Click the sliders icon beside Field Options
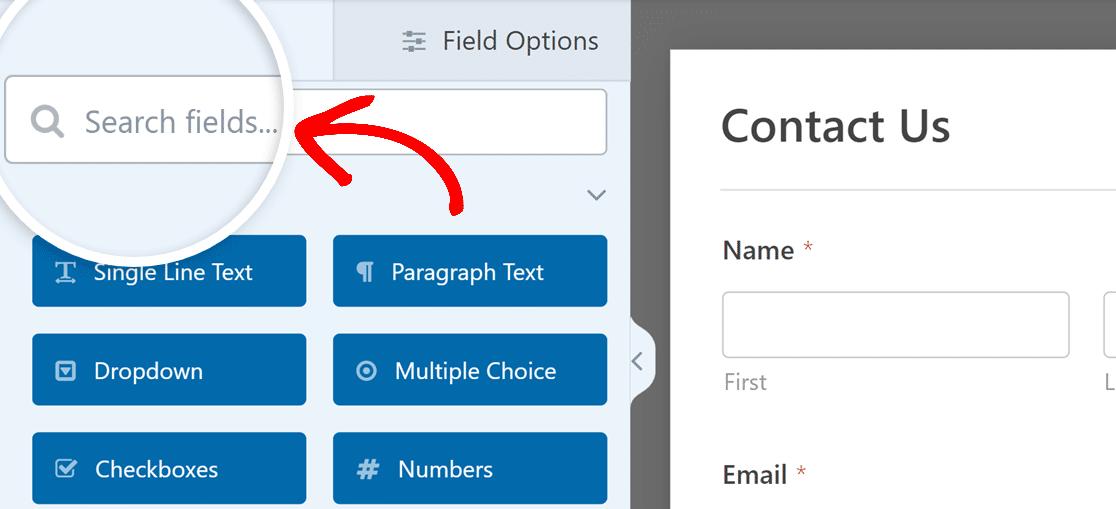The width and height of the screenshot is (1116, 509). coord(414,41)
